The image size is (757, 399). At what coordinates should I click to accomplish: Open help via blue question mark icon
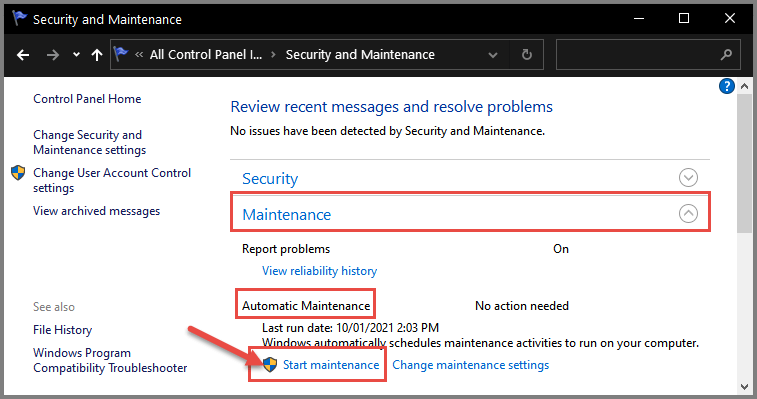tap(727, 86)
